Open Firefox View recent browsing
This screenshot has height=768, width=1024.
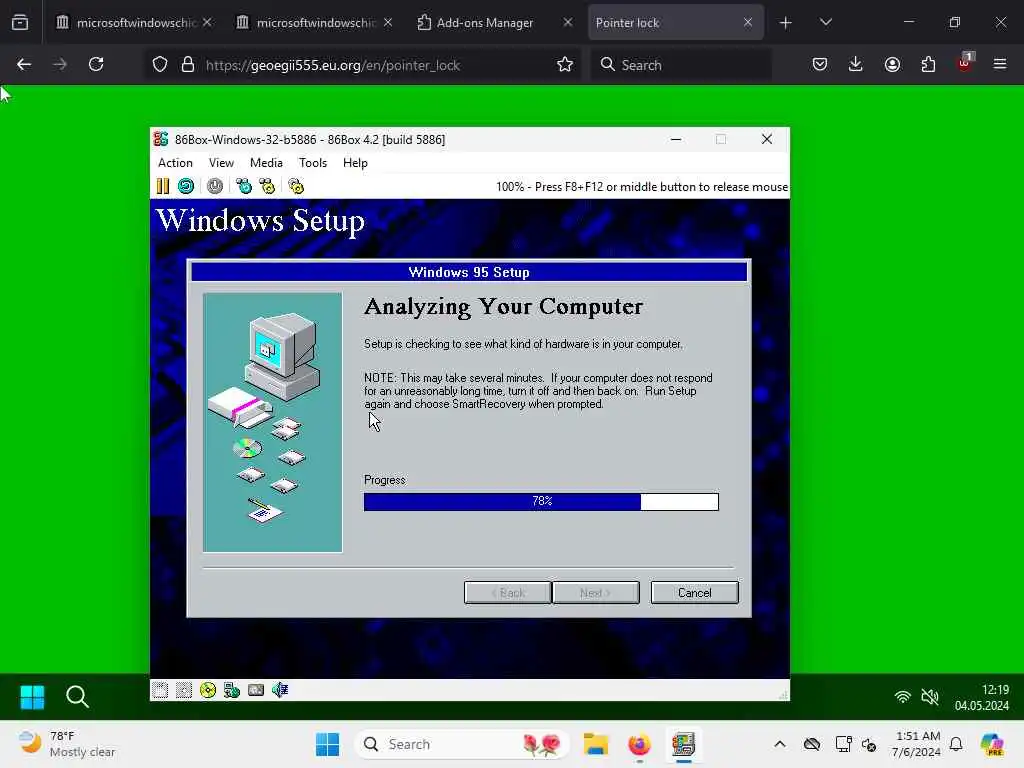coord(20,23)
